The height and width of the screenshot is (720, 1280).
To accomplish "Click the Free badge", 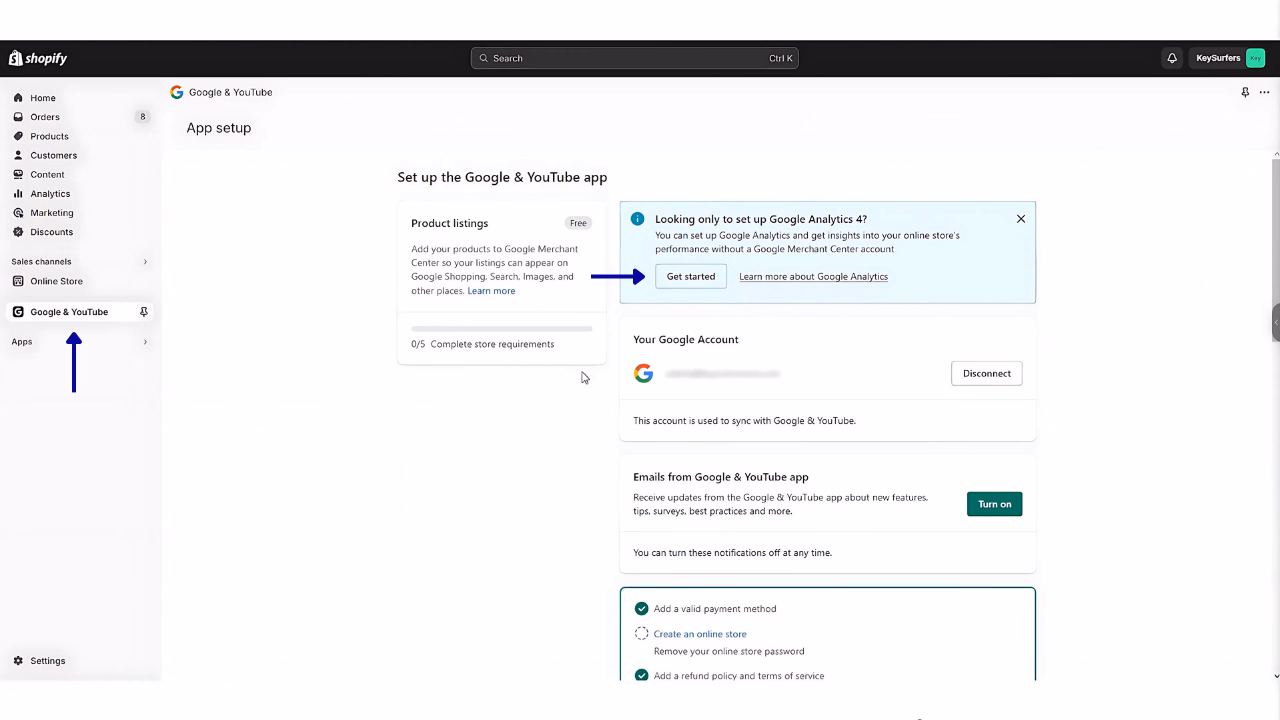I will point(578,223).
